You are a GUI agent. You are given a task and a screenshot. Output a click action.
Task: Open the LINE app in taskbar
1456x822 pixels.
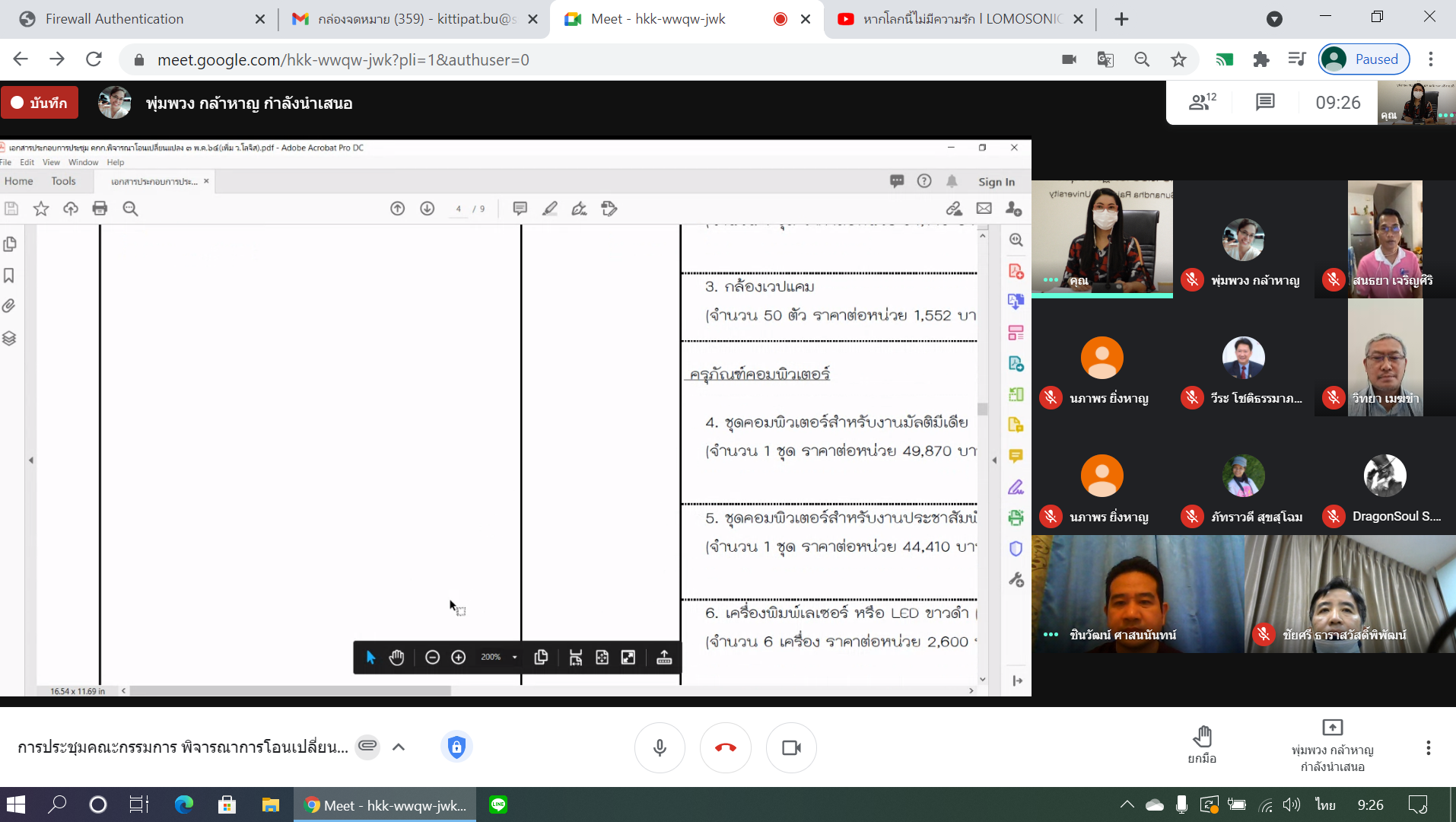(x=498, y=804)
